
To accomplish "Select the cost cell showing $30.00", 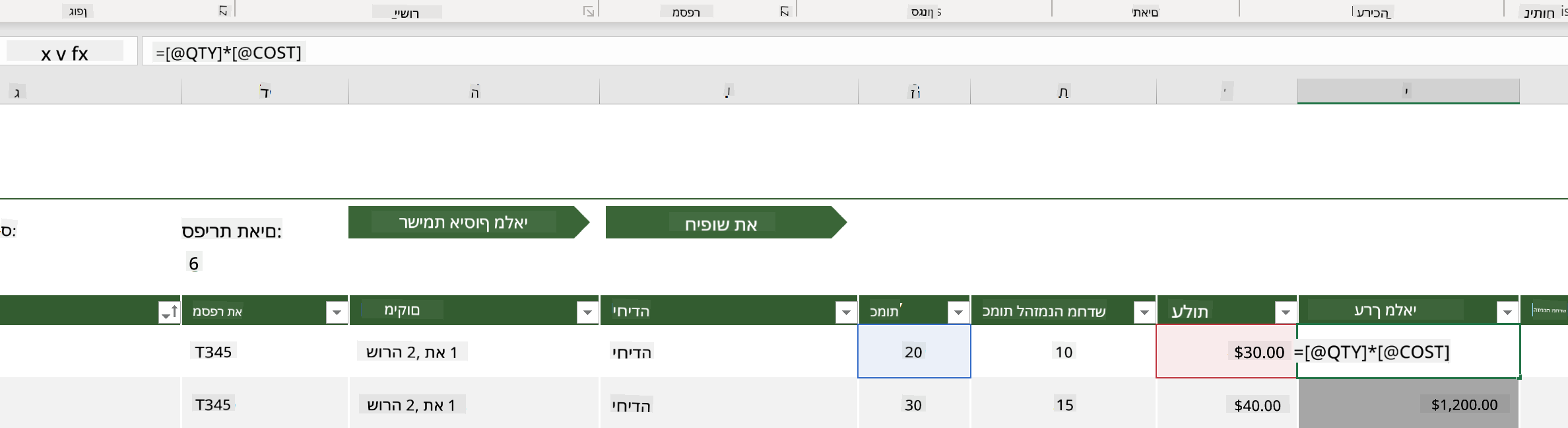I will tap(1227, 351).
